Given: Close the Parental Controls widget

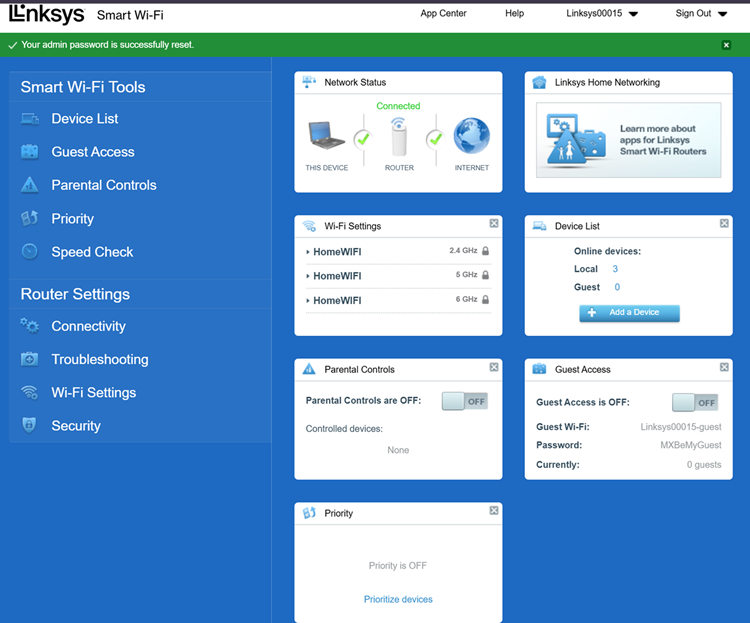Looking at the screenshot, I should [494, 367].
